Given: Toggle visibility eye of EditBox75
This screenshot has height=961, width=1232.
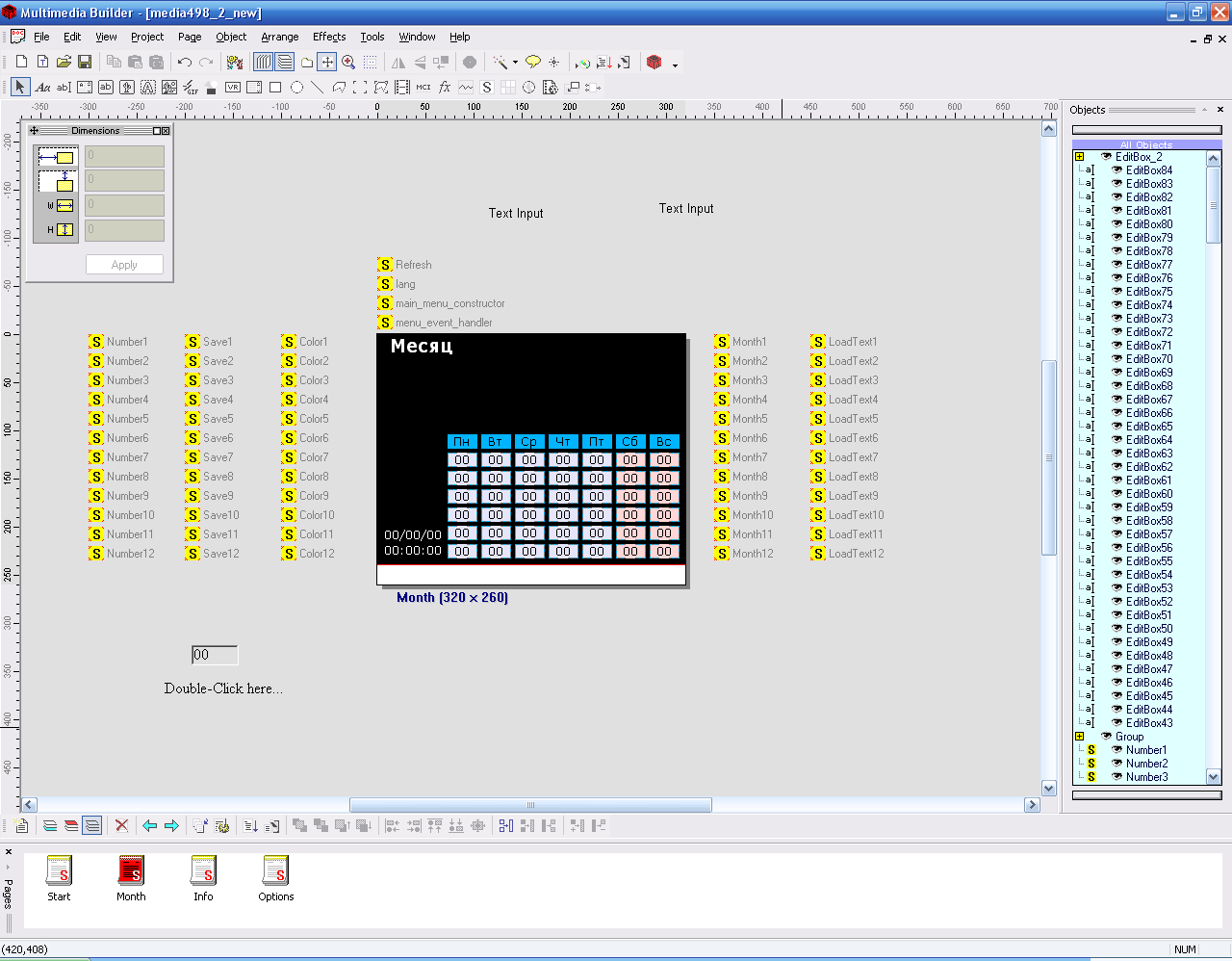Looking at the screenshot, I should [1117, 292].
